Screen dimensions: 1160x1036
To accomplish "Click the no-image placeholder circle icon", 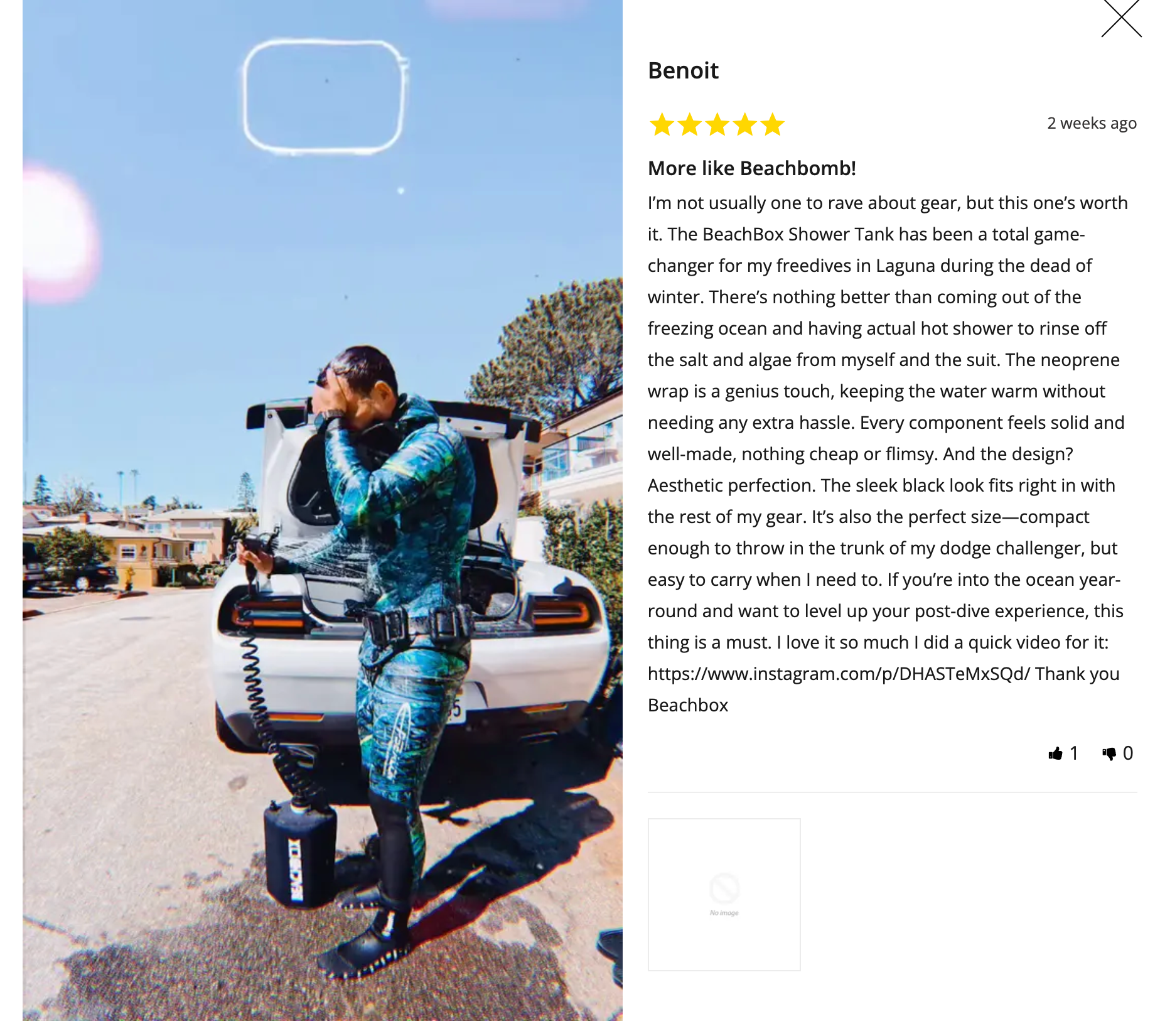I will coord(724,888).
